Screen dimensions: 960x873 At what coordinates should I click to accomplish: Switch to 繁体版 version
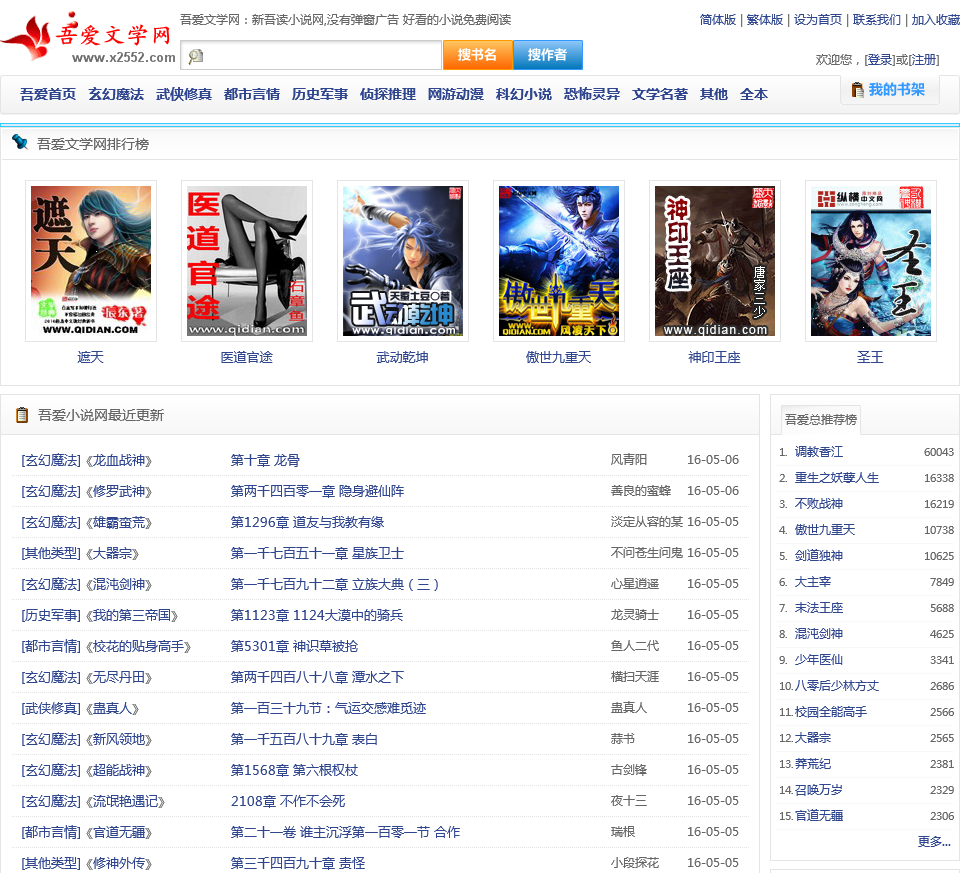click(765, 20)
